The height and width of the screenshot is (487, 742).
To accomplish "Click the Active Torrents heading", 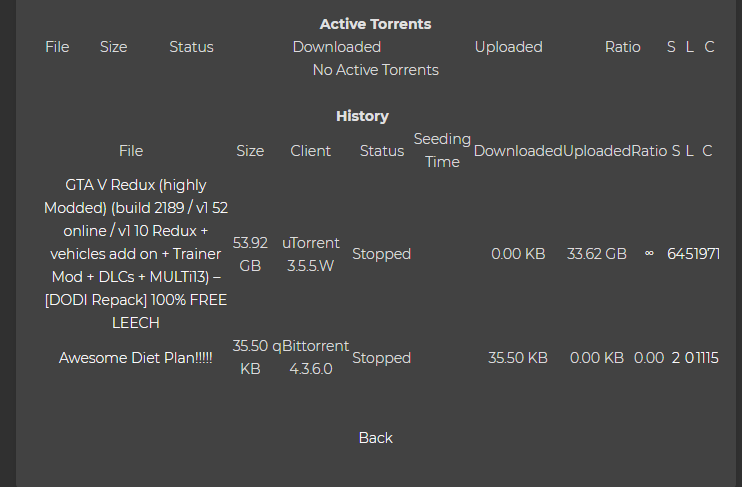I will pyautogui.click(x=375, y=24).
